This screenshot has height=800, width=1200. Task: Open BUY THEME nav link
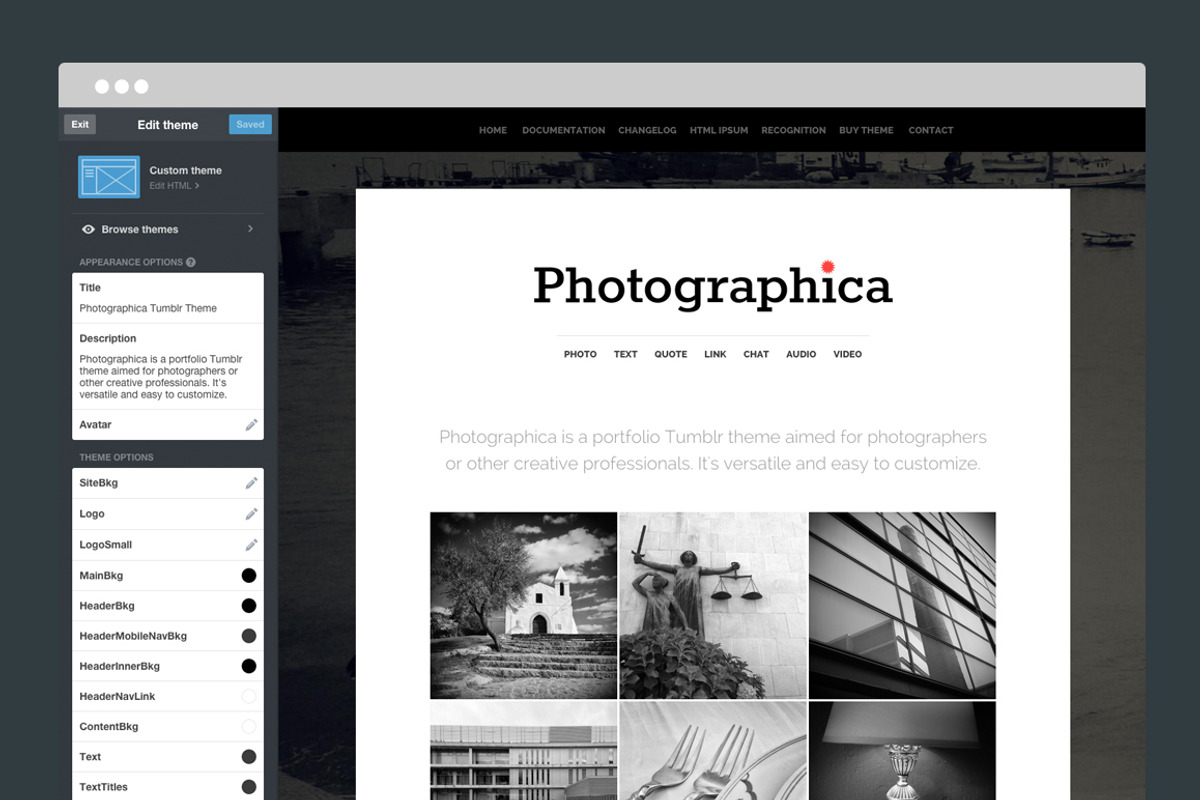[x=866, y=130]
